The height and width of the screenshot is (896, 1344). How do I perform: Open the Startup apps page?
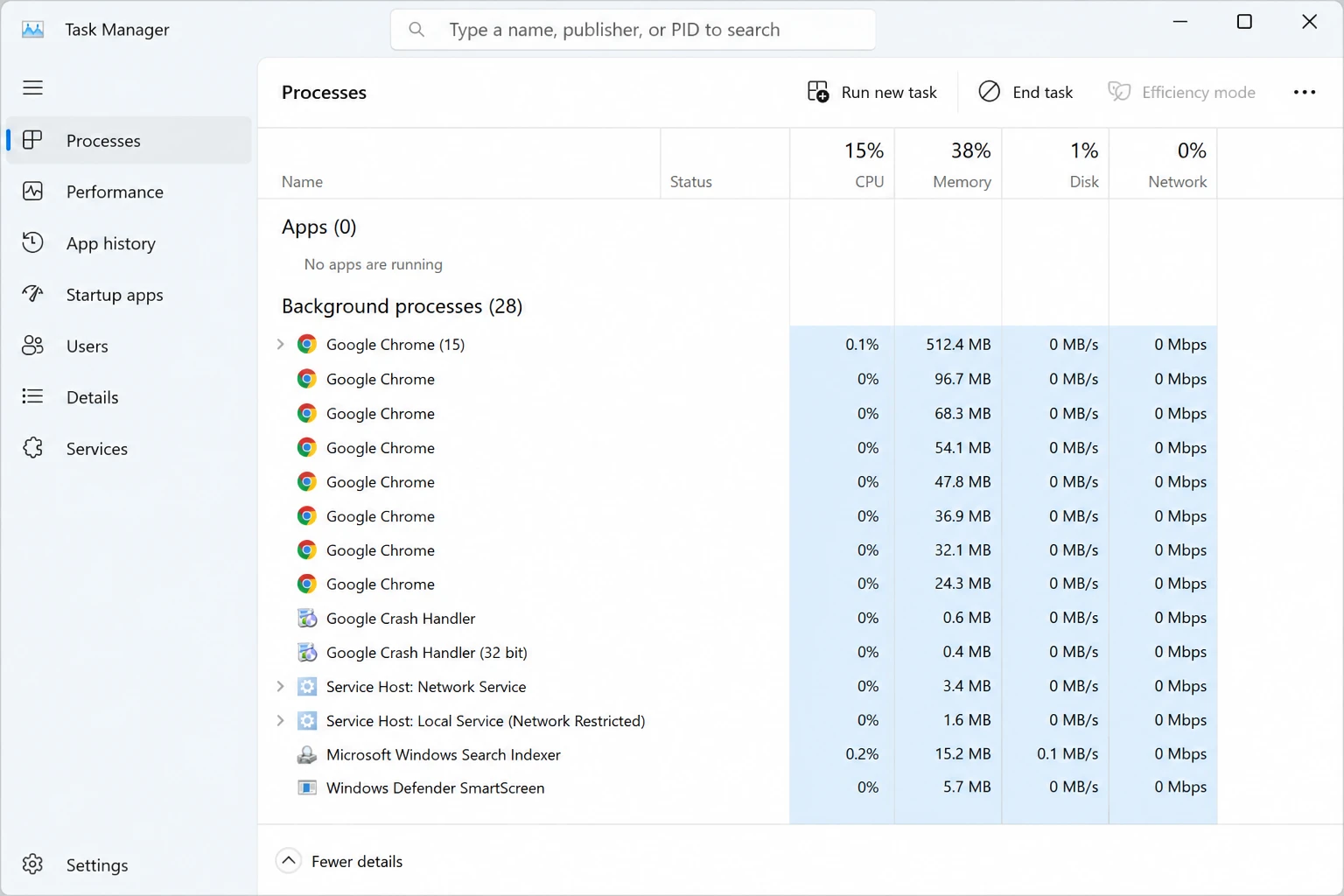pyautogui.click(x=129, y=294)
